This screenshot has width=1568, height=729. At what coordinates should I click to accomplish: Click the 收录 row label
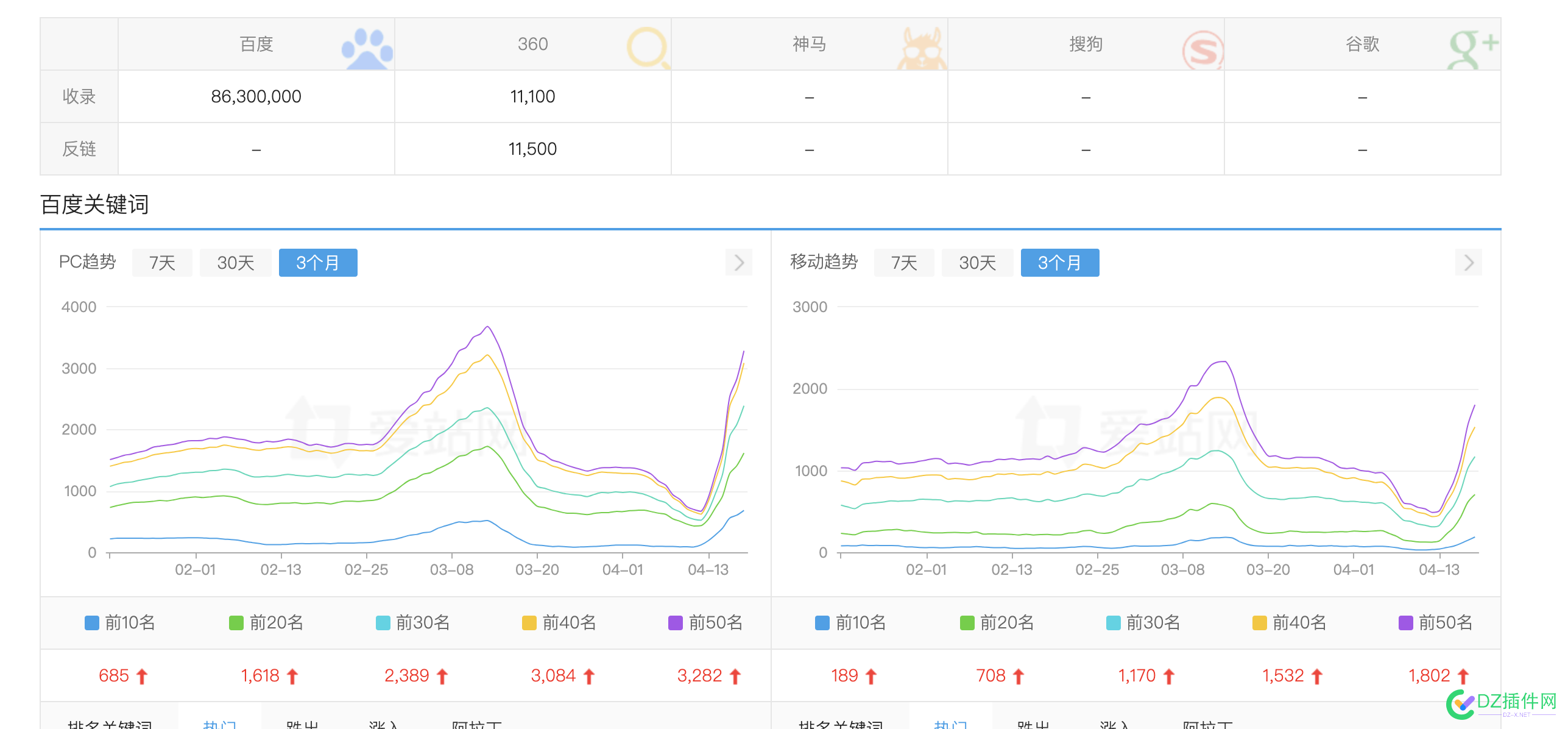click(79, 96)
